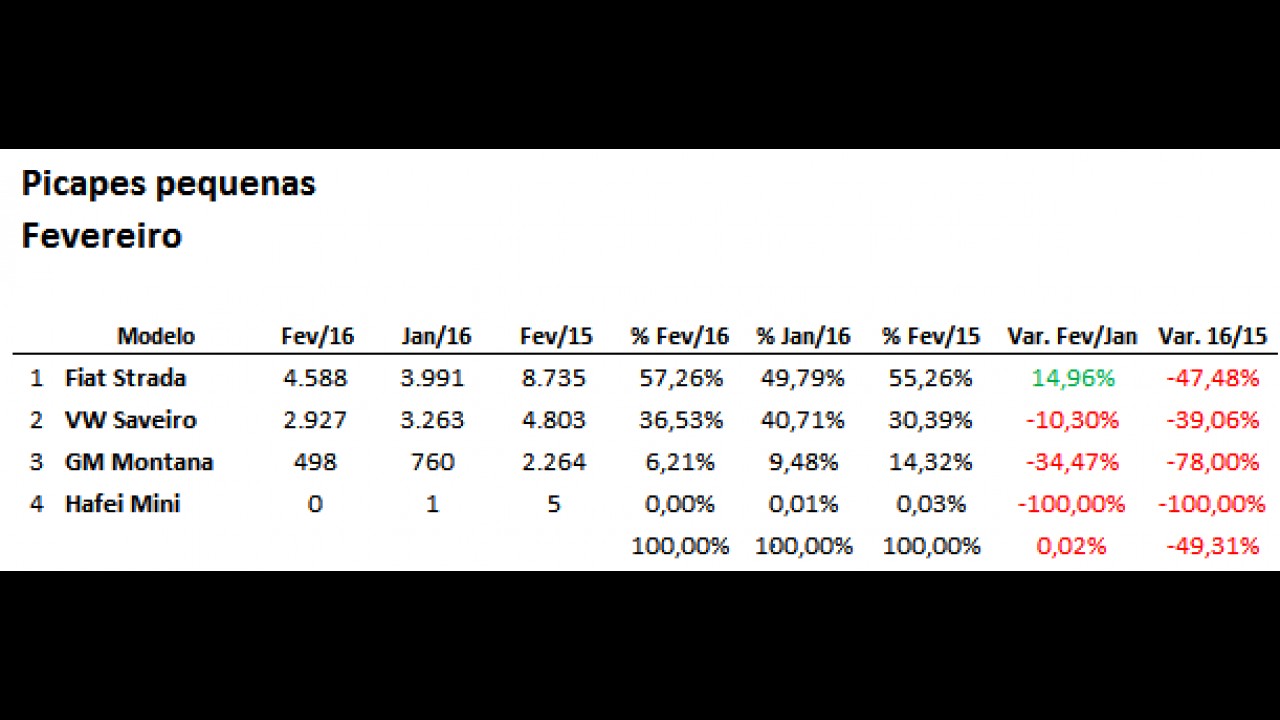Click the Jan/16 column header
1280x720 pixels.
coord(435,337)
